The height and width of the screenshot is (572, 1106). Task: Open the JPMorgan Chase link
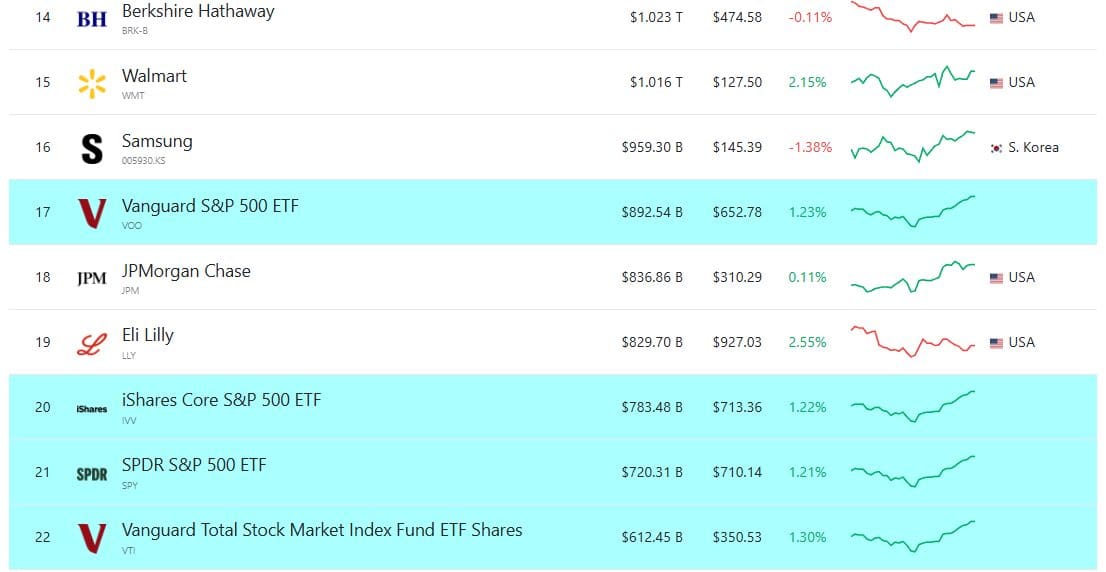click(186, 271)
